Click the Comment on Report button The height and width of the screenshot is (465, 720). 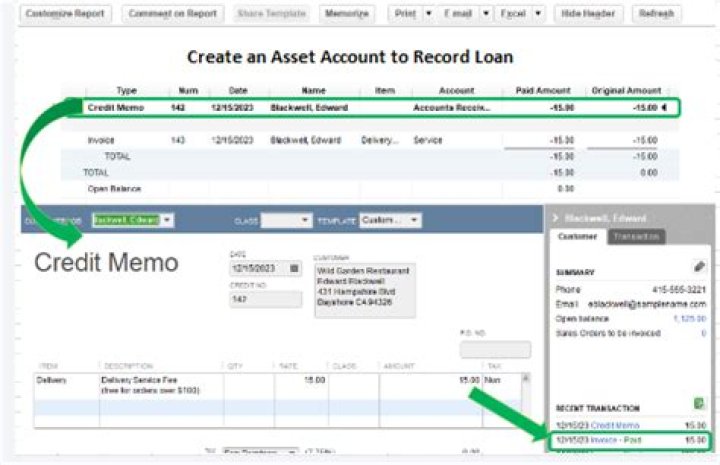[174, 14]
